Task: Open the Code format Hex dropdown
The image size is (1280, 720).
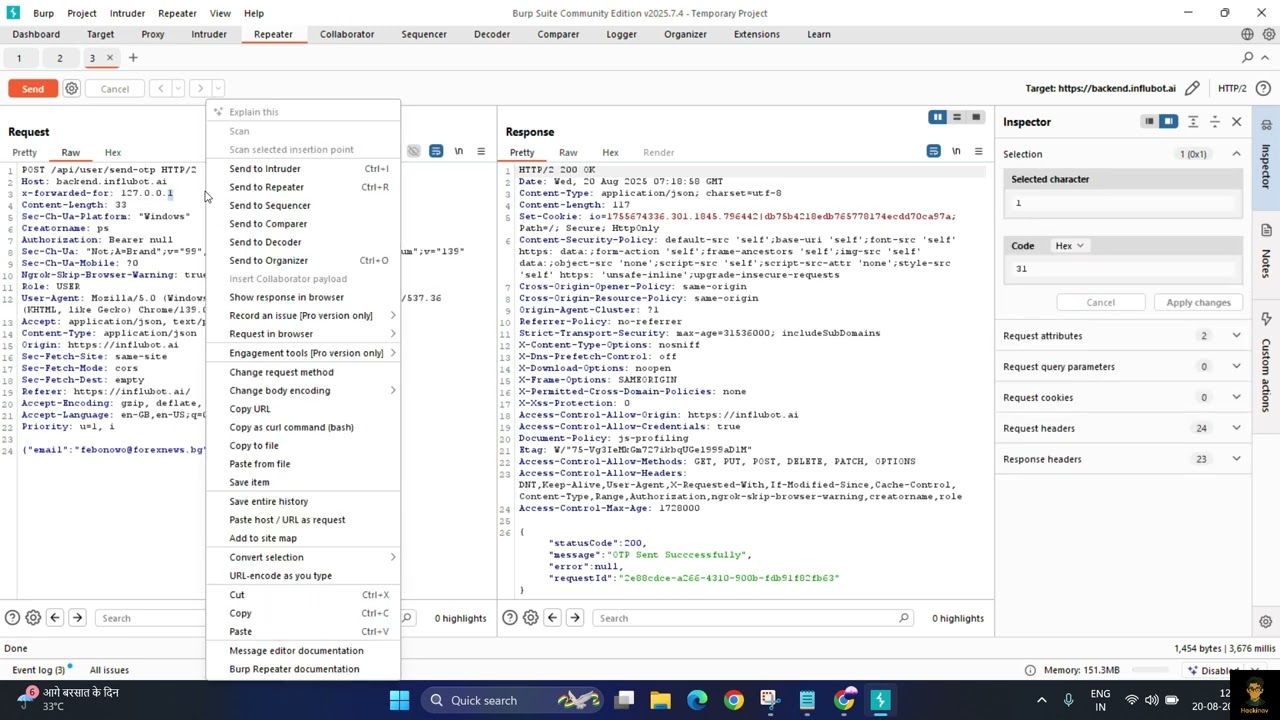Action: (x=1068, y=246)
